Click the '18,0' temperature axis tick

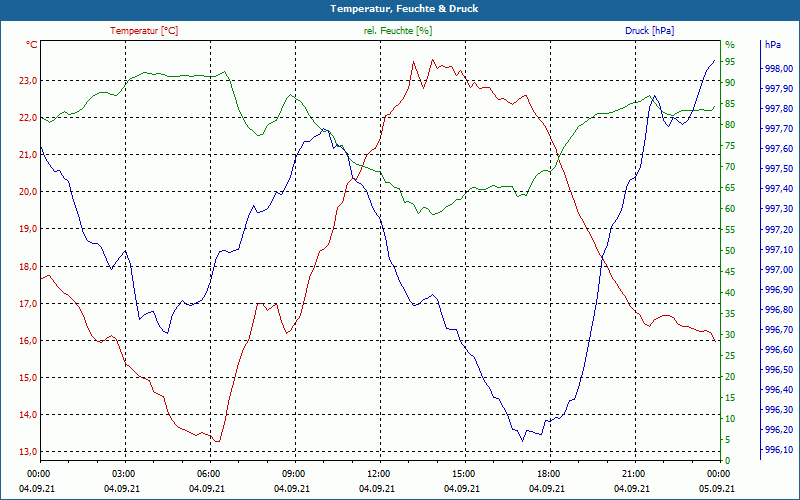click(x=28, y=266)
